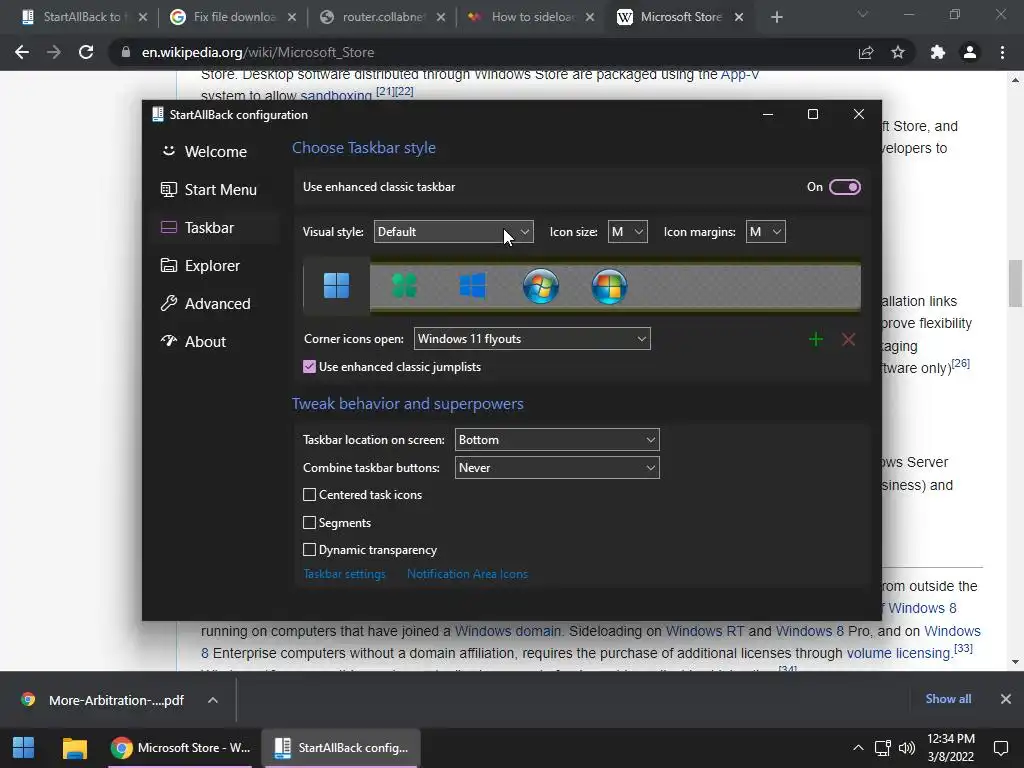Image resolution: width=1024 pixels, height=768 pixels.
Task: Open the Chrome profile avatar icon
Action: click(970, 52)
